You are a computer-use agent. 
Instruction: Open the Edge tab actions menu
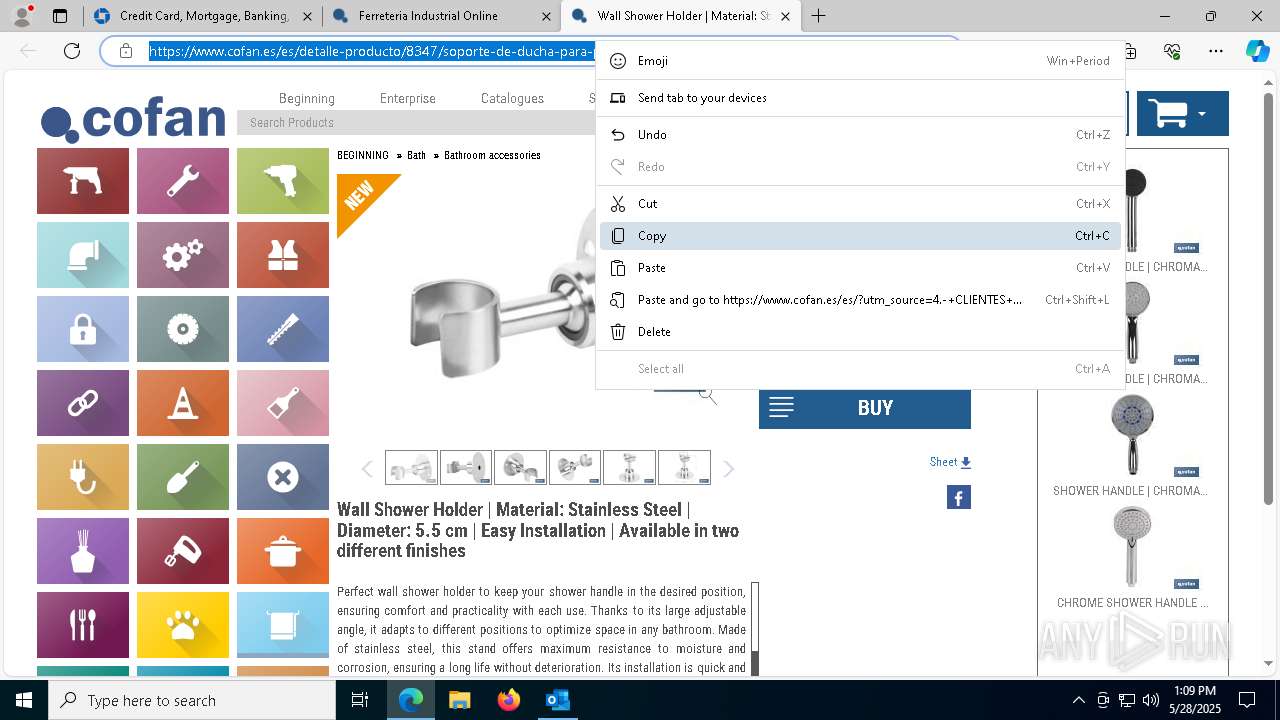(60, 16)
